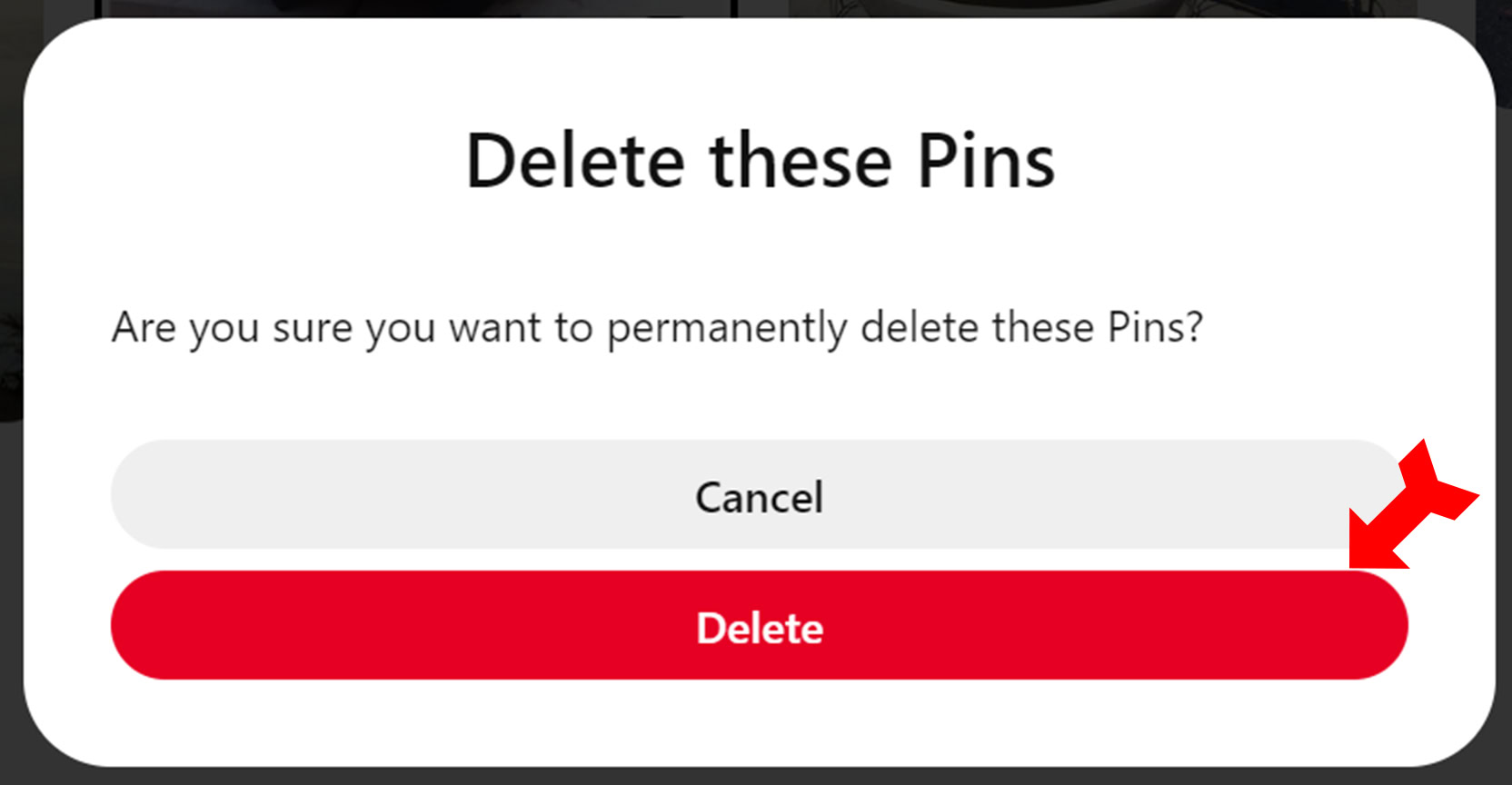Click the word 'these' in the heading
The height and width of the screenshot is (785, 1512).
(801, 161)
